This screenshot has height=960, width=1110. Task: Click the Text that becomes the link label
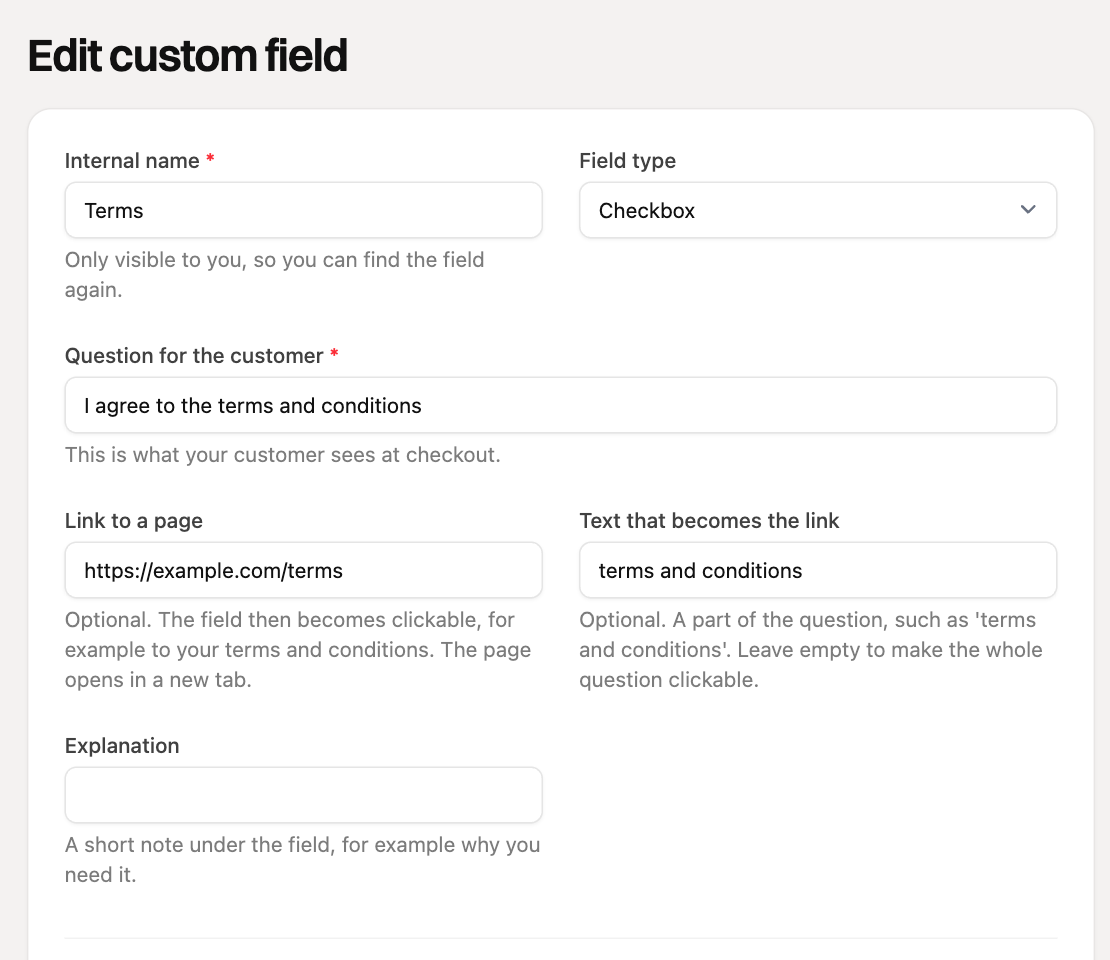709,521
